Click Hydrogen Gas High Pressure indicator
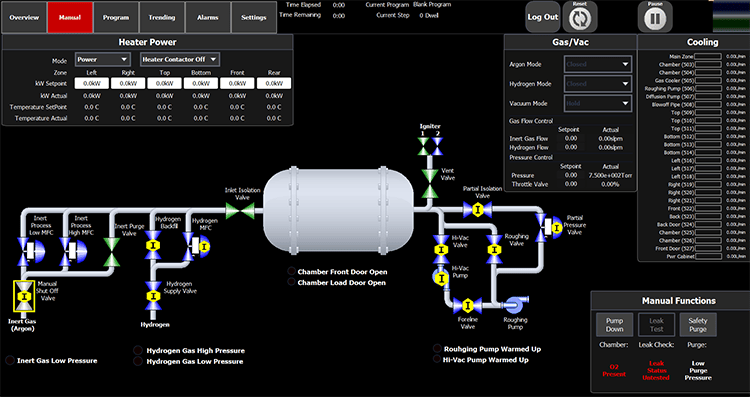 (x=138, y=351)
